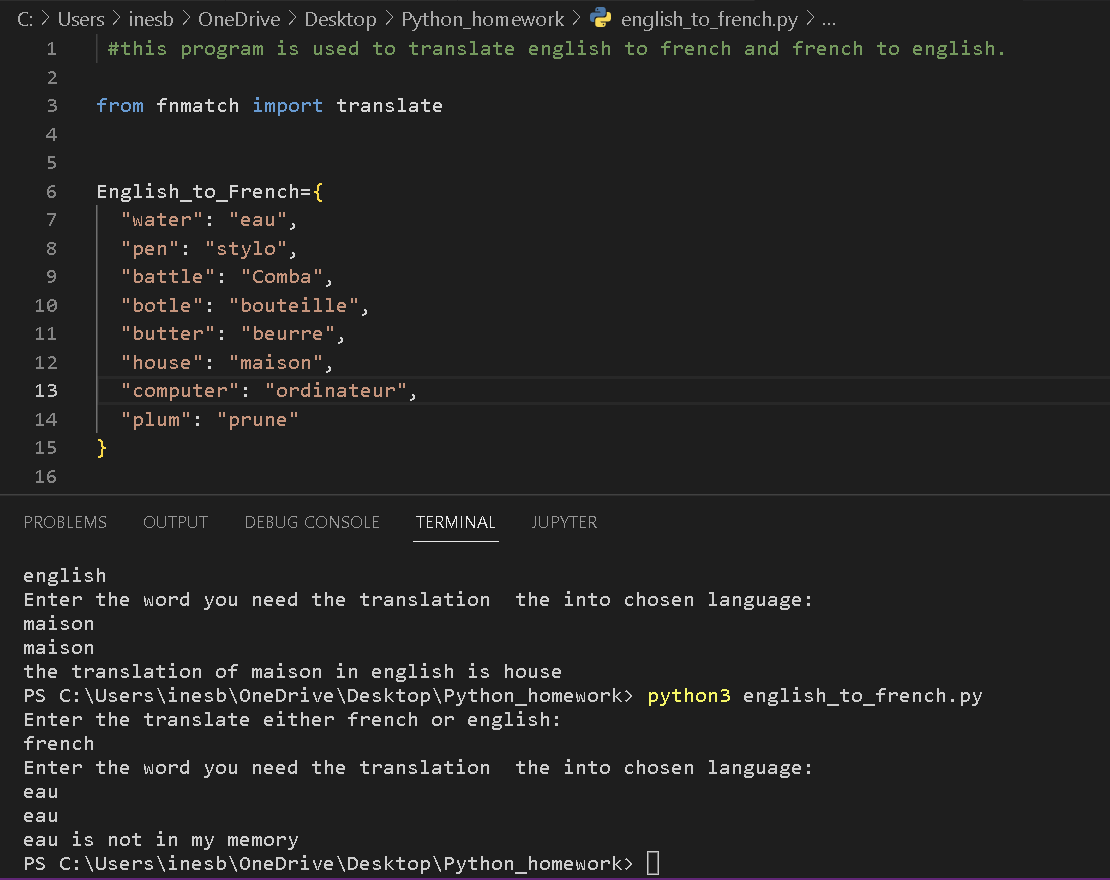Click the Python file icon in breadcrumb
The height and width of the screenshot is (880, 1110).
click(x=601, y=18)
